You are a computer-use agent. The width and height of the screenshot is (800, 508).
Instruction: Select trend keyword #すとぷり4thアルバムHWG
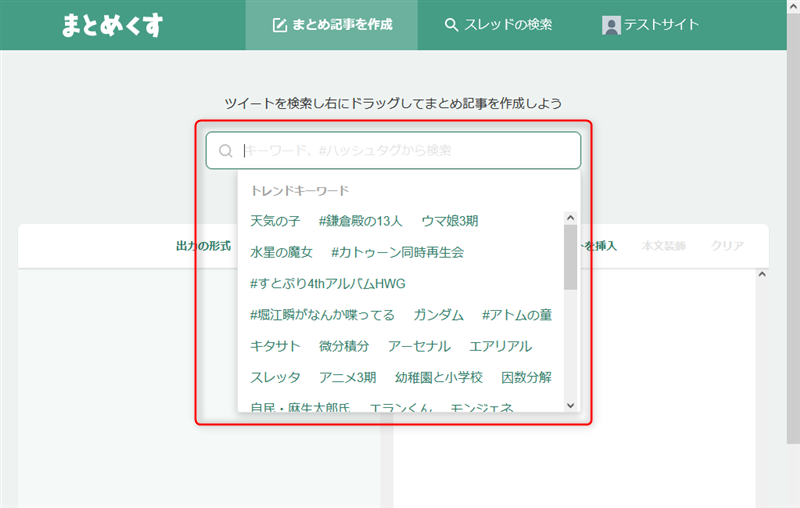click(328, 284)
